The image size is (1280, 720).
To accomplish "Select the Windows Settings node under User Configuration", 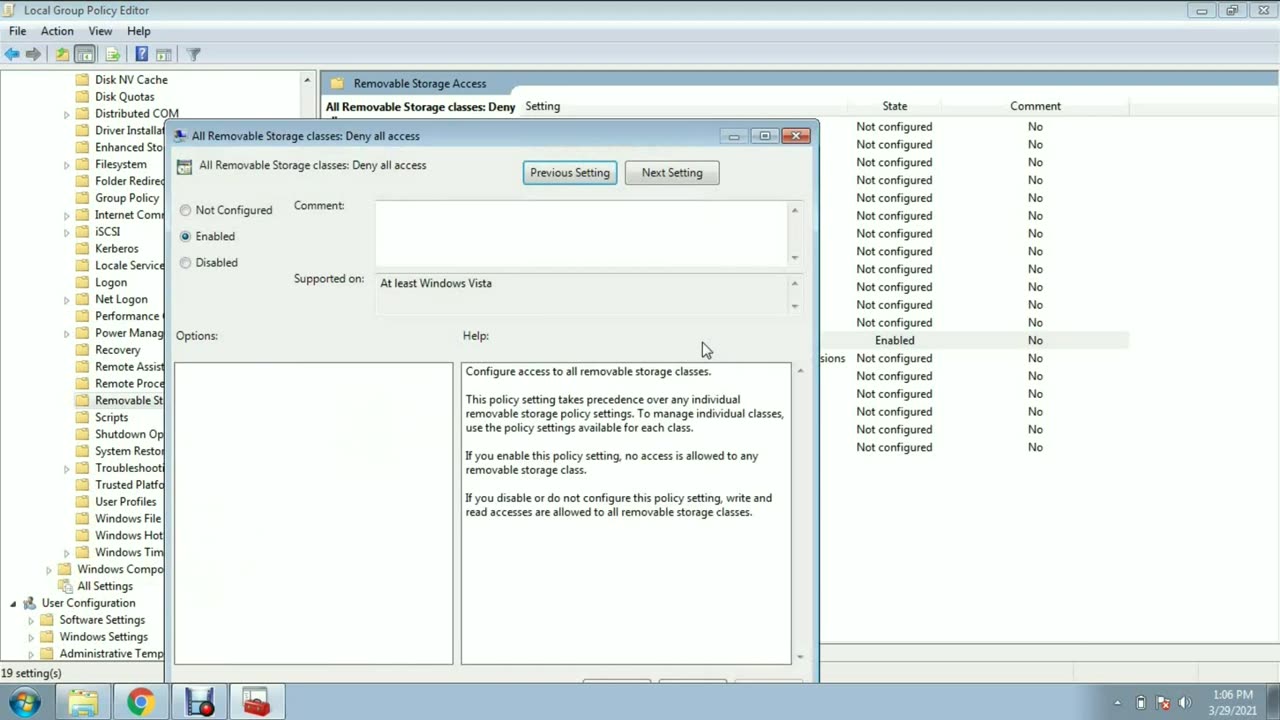I will tap(103, 637).
